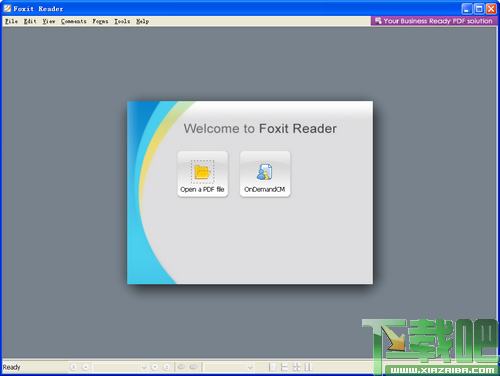
Task: Select facing pages layout icon
Action: pos(309,367)
